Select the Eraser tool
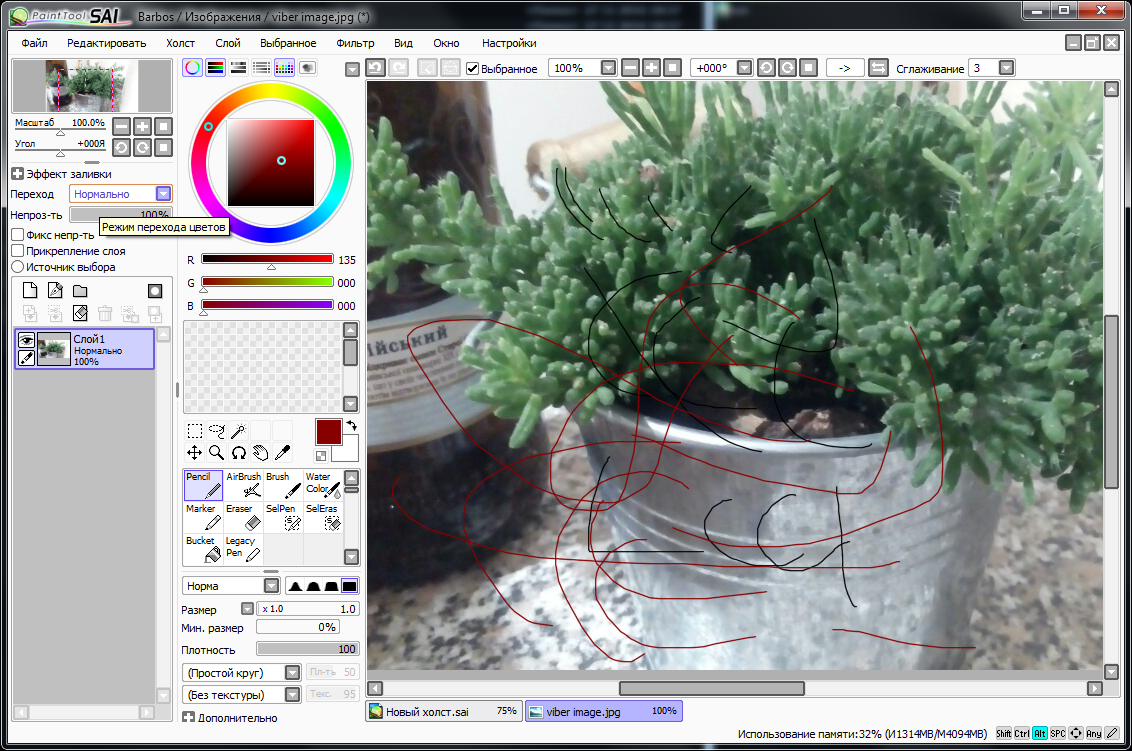 [243, 516]
